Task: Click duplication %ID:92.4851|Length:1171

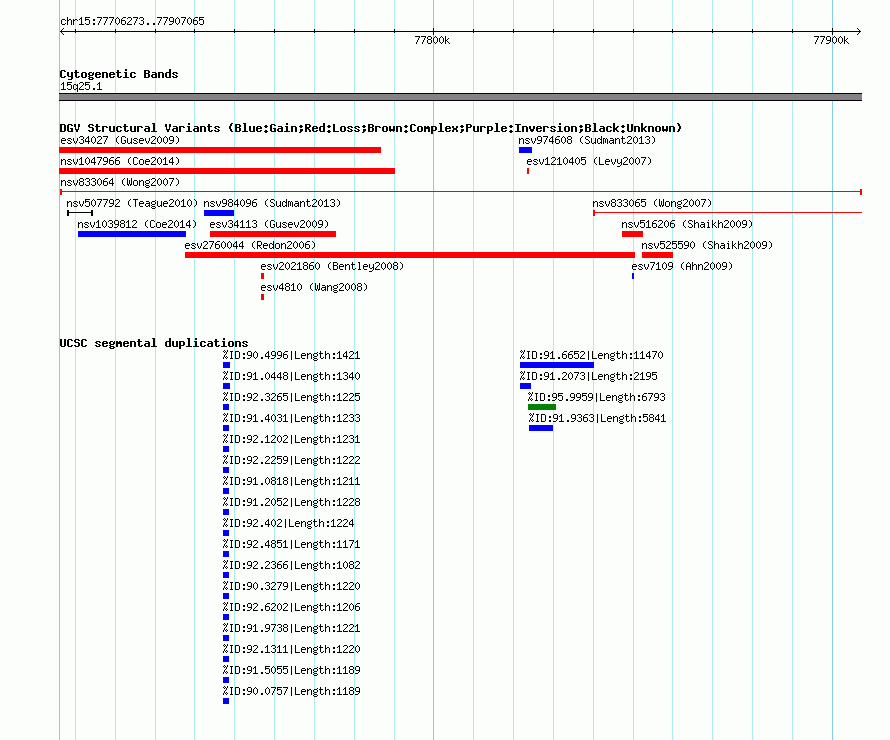Action: coord(291,544)
